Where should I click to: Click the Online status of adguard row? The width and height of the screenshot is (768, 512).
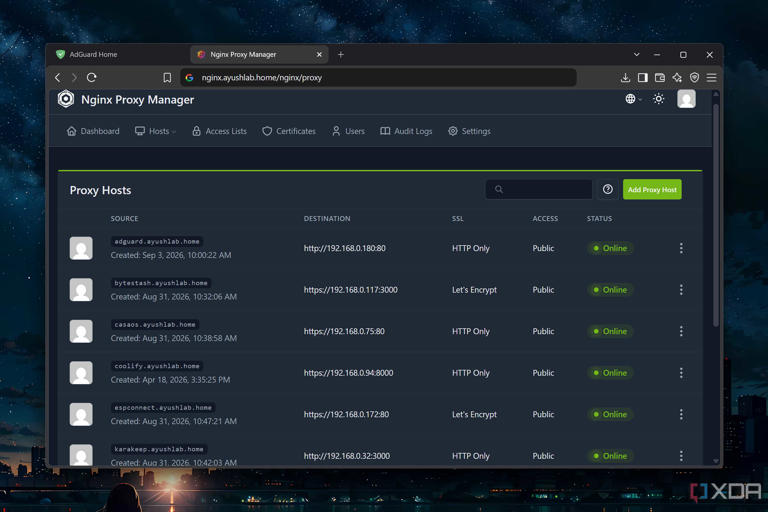coord(610,248)
